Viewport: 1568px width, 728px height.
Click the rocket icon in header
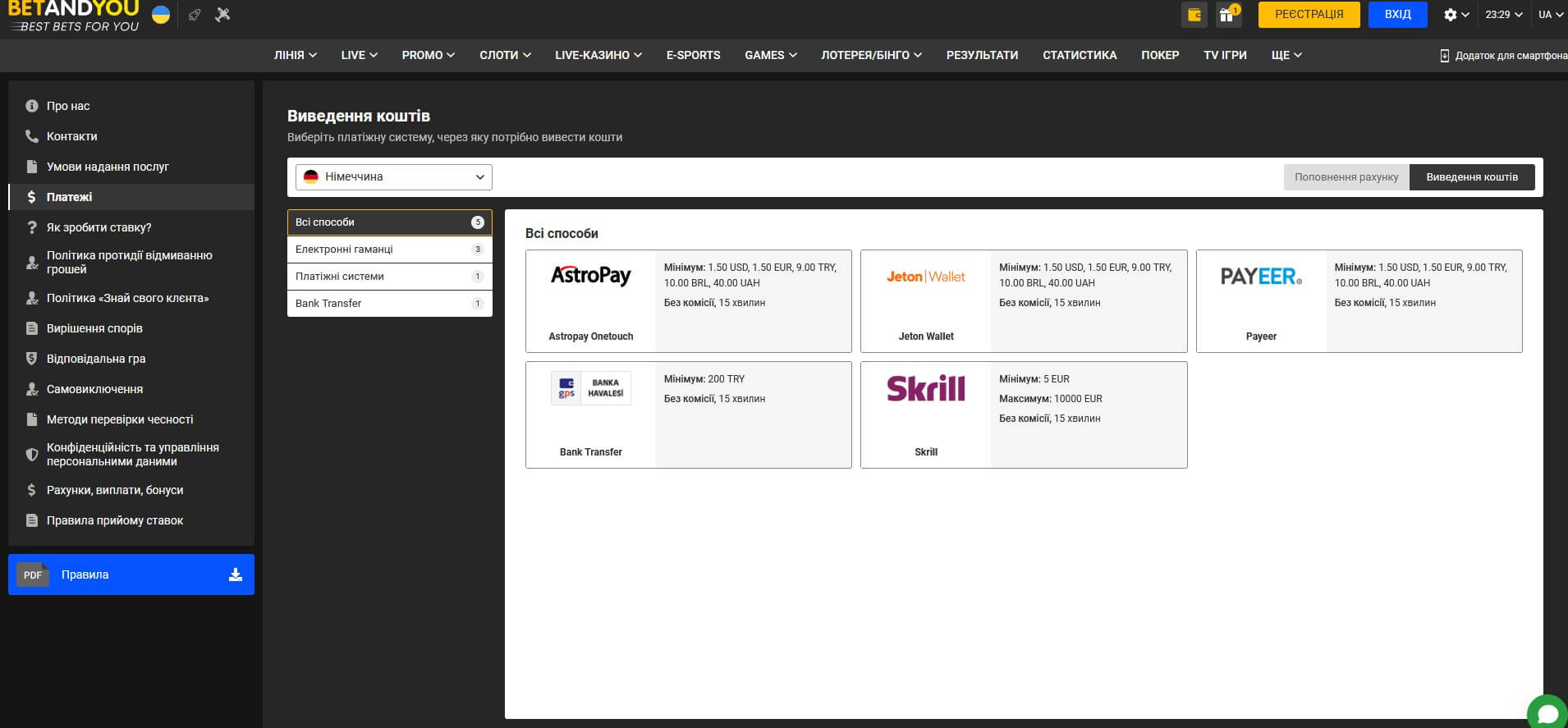195,15
